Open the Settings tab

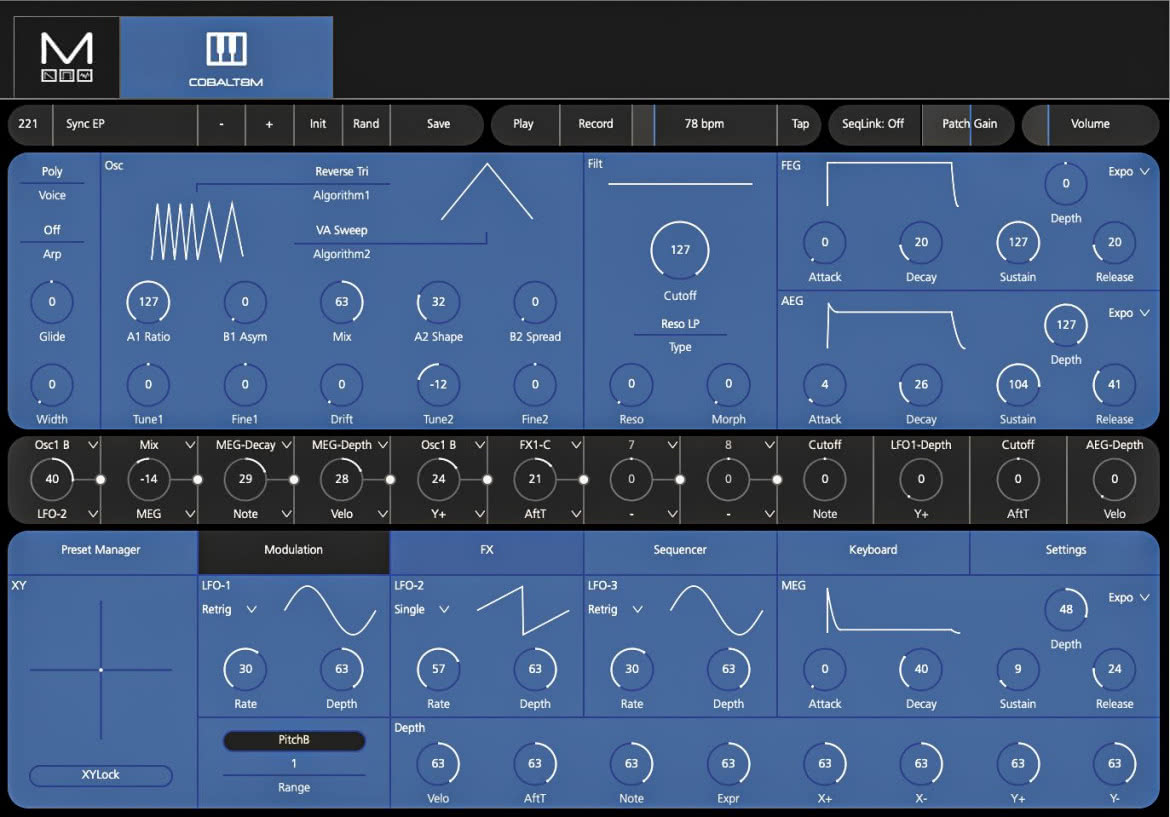pos(1066,550)
